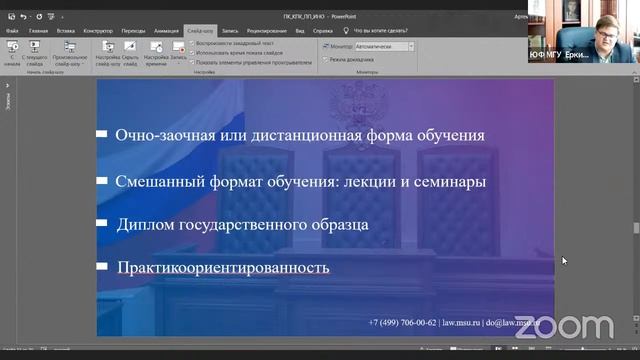The height and width of the screenshot is (360, 640).
Task: Click the Очно-заочная или дистанционная форма обучения line
Action: point(300,135)
